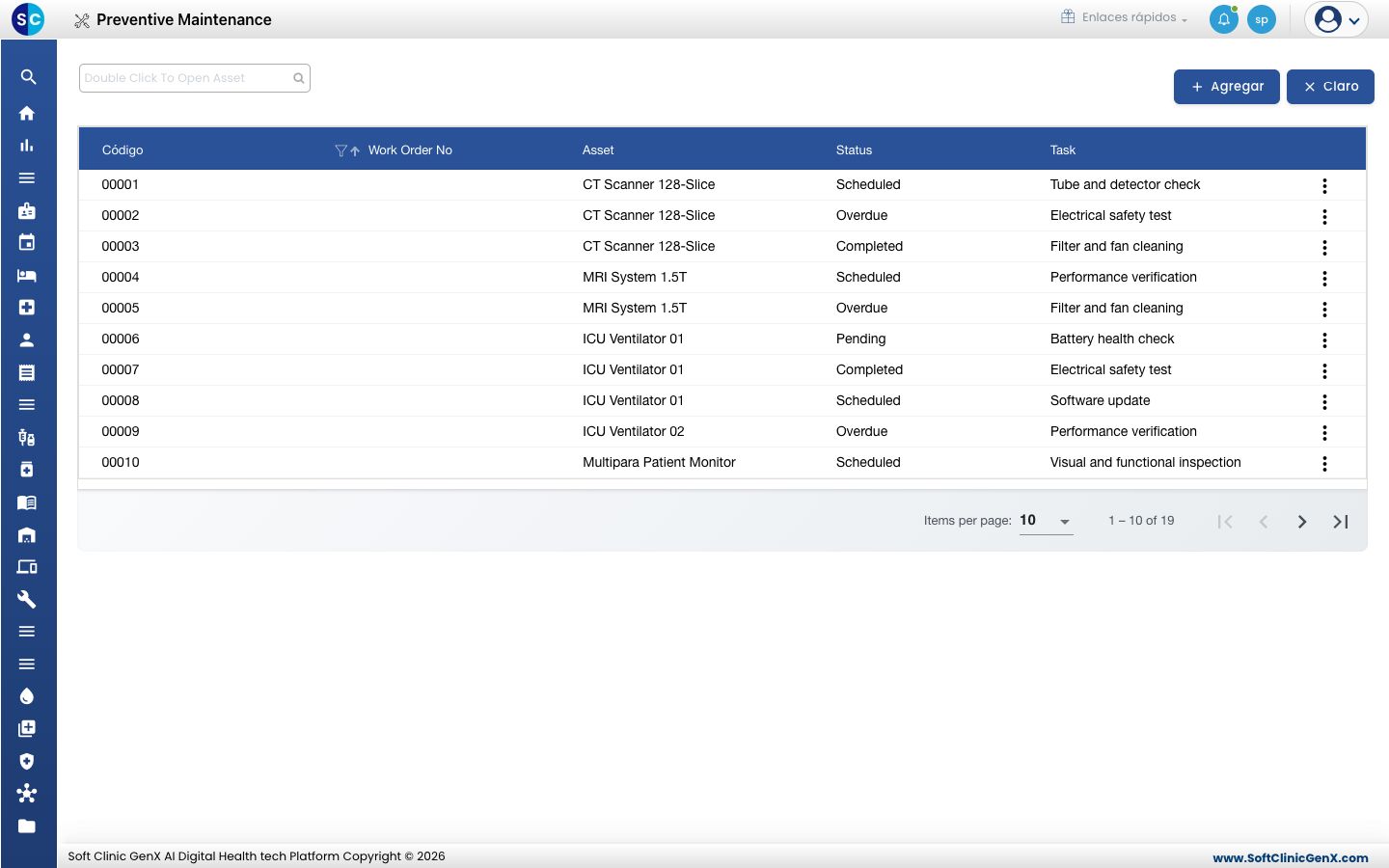Click the notification bell icon
This screenshot has width=1389, height=868.
[x=1224, y=19]
